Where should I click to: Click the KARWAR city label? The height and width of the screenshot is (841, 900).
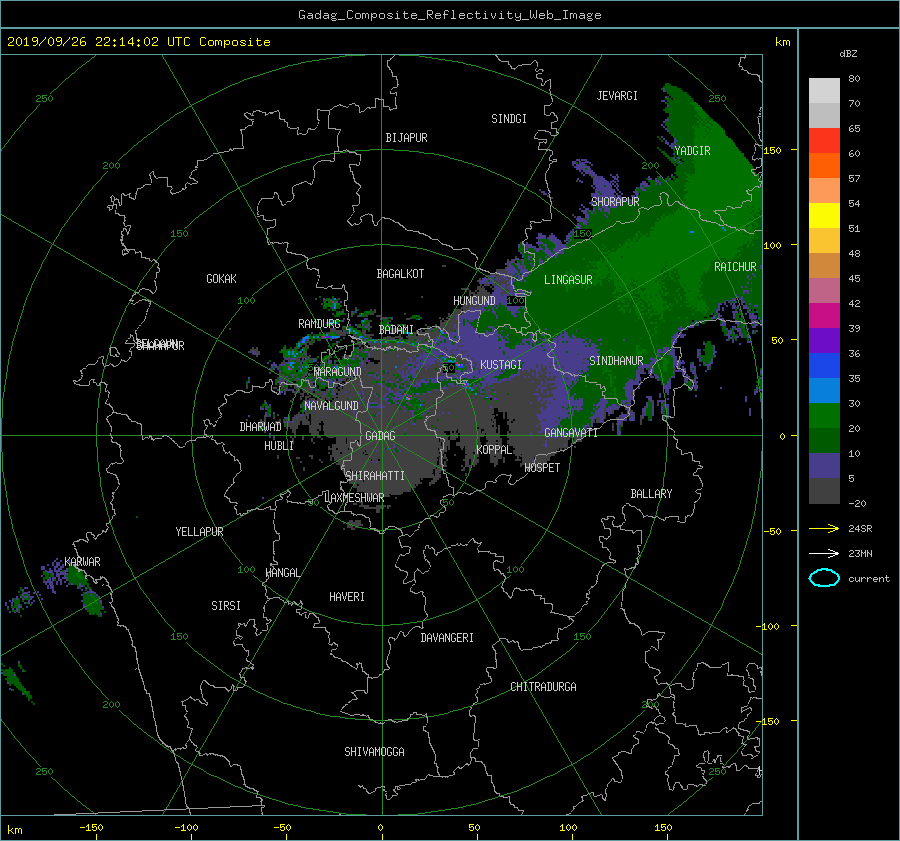pyautogui.click(x=82, y=561)
